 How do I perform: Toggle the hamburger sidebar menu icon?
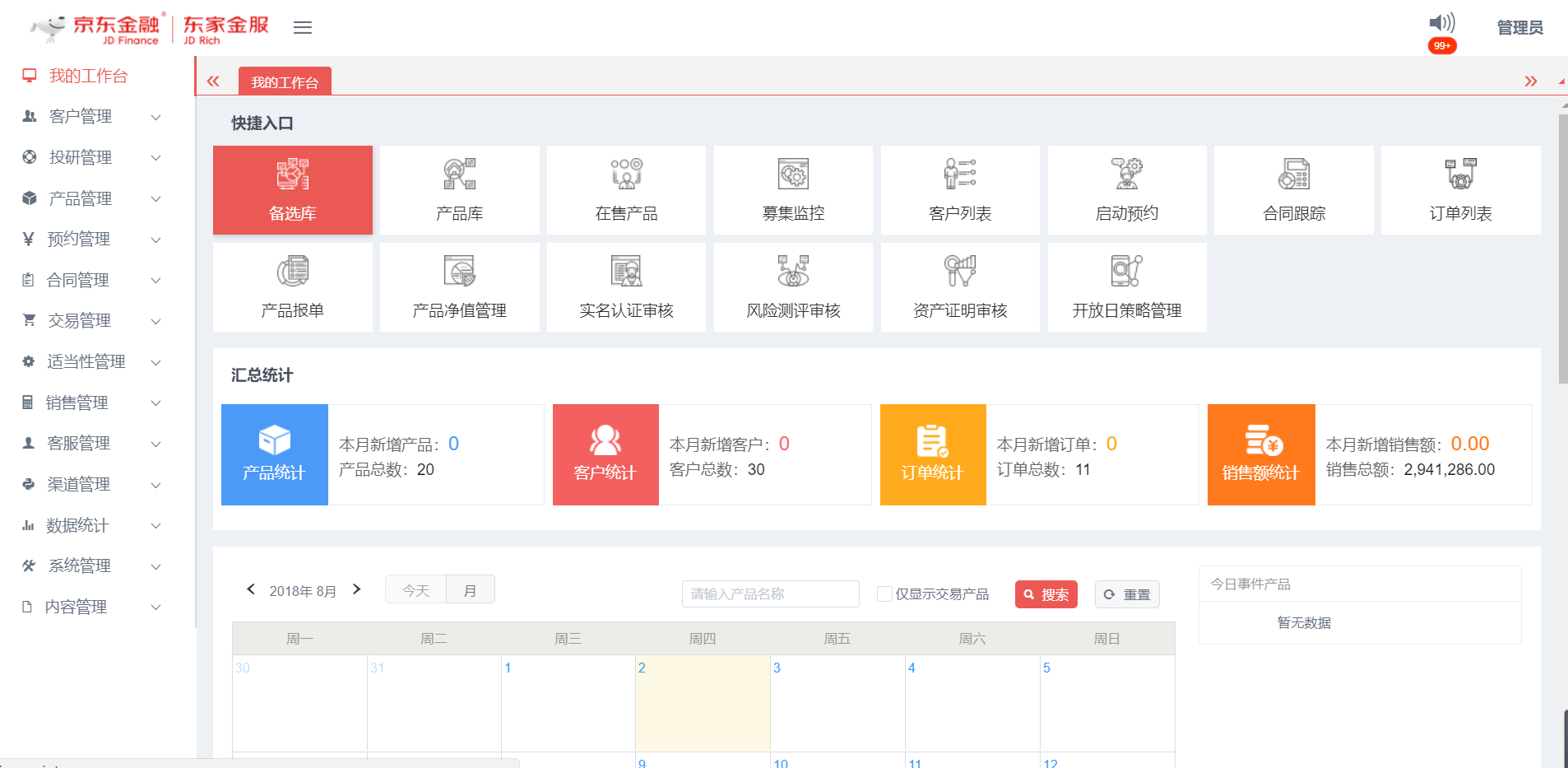click(303, 28)
